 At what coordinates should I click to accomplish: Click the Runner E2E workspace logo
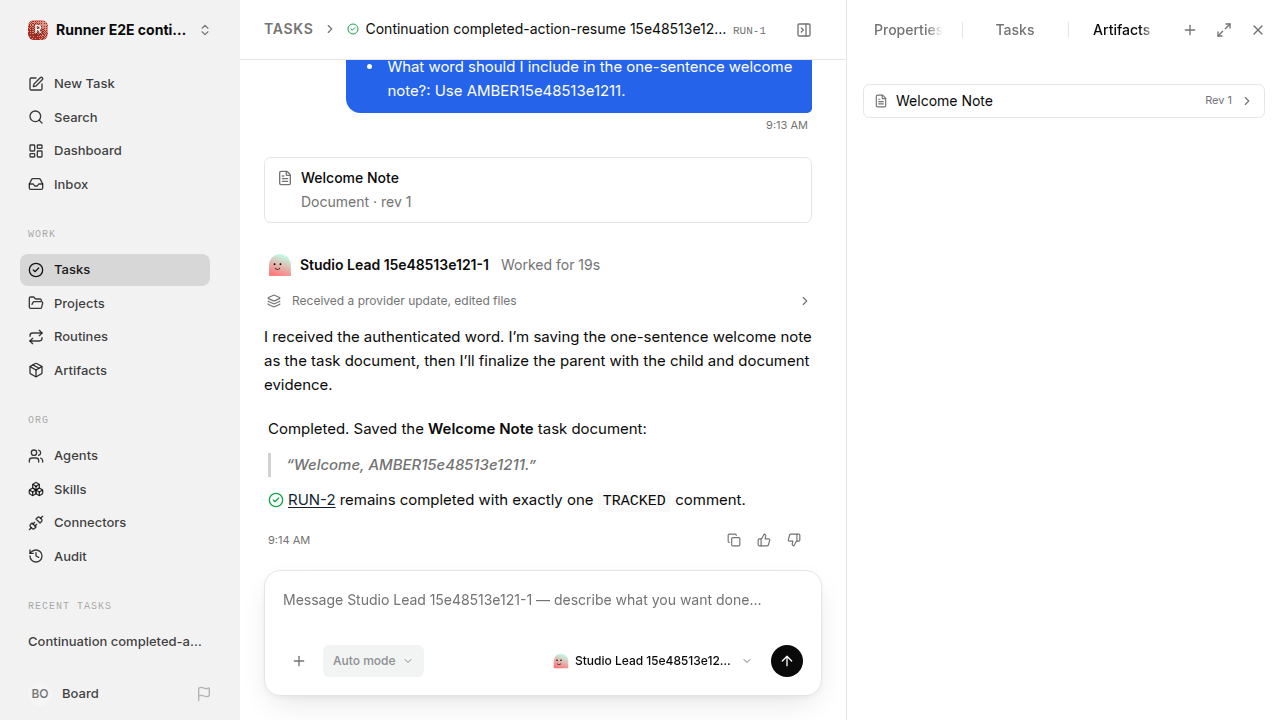click(38, 30)
